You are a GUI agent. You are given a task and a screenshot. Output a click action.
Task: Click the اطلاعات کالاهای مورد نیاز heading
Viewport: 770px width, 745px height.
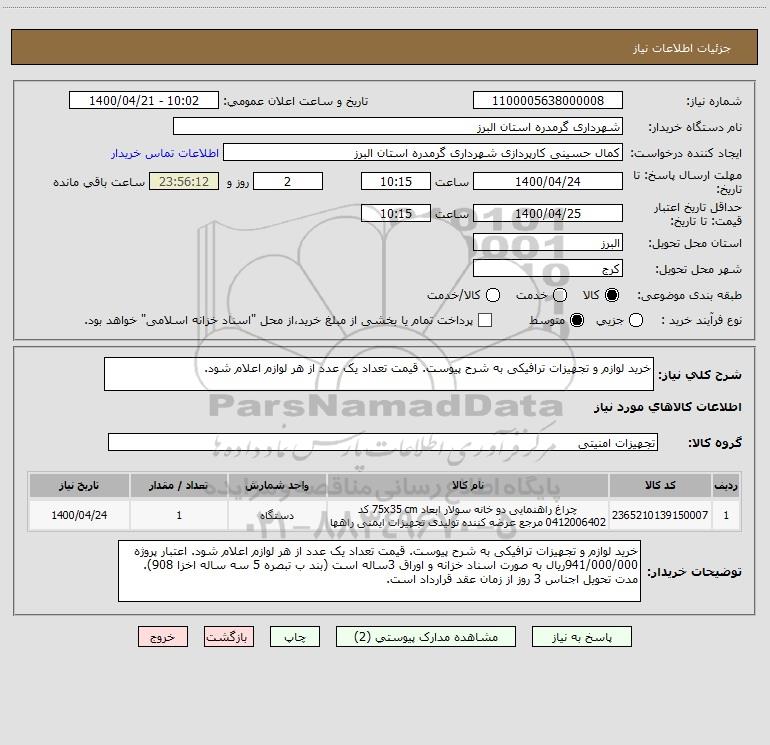(667, 407)
